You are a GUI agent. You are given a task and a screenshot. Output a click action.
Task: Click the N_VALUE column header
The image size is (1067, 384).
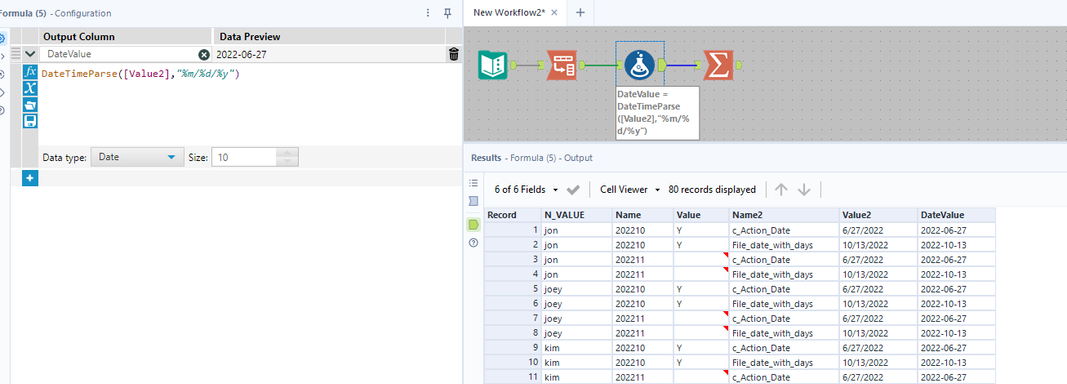tap(576, 214)
